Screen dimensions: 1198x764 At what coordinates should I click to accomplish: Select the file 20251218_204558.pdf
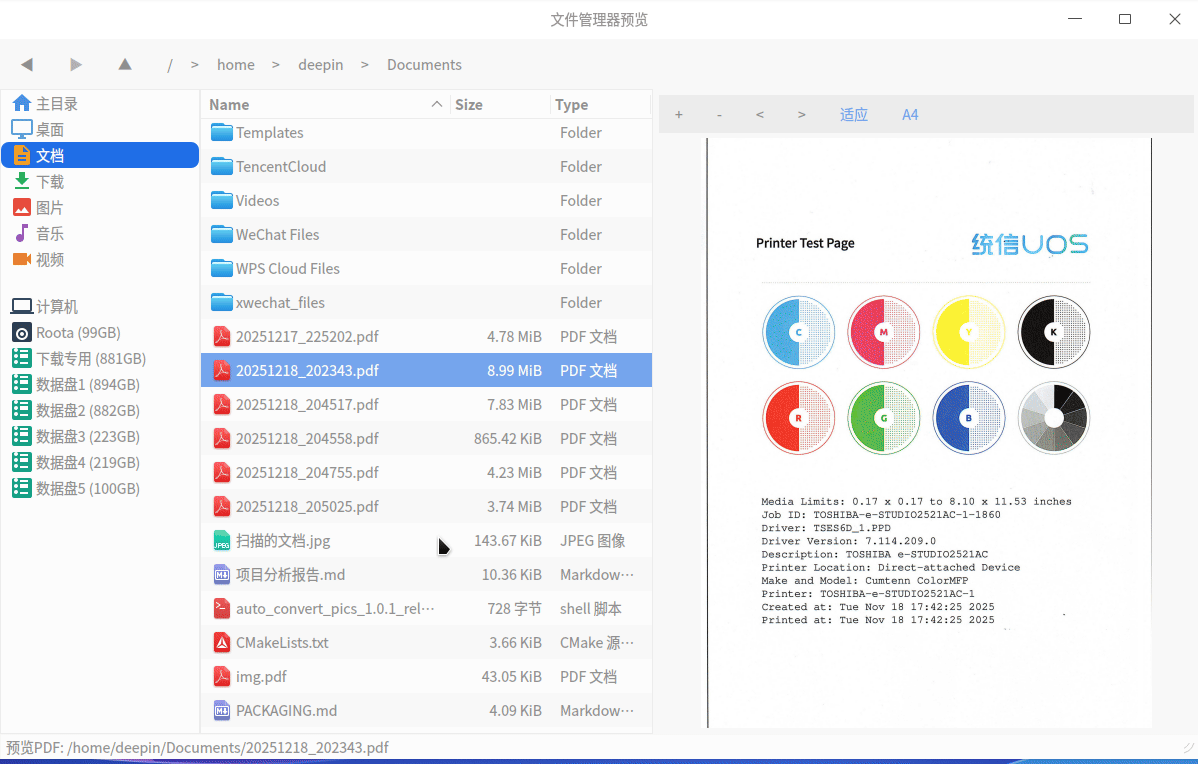426,439
